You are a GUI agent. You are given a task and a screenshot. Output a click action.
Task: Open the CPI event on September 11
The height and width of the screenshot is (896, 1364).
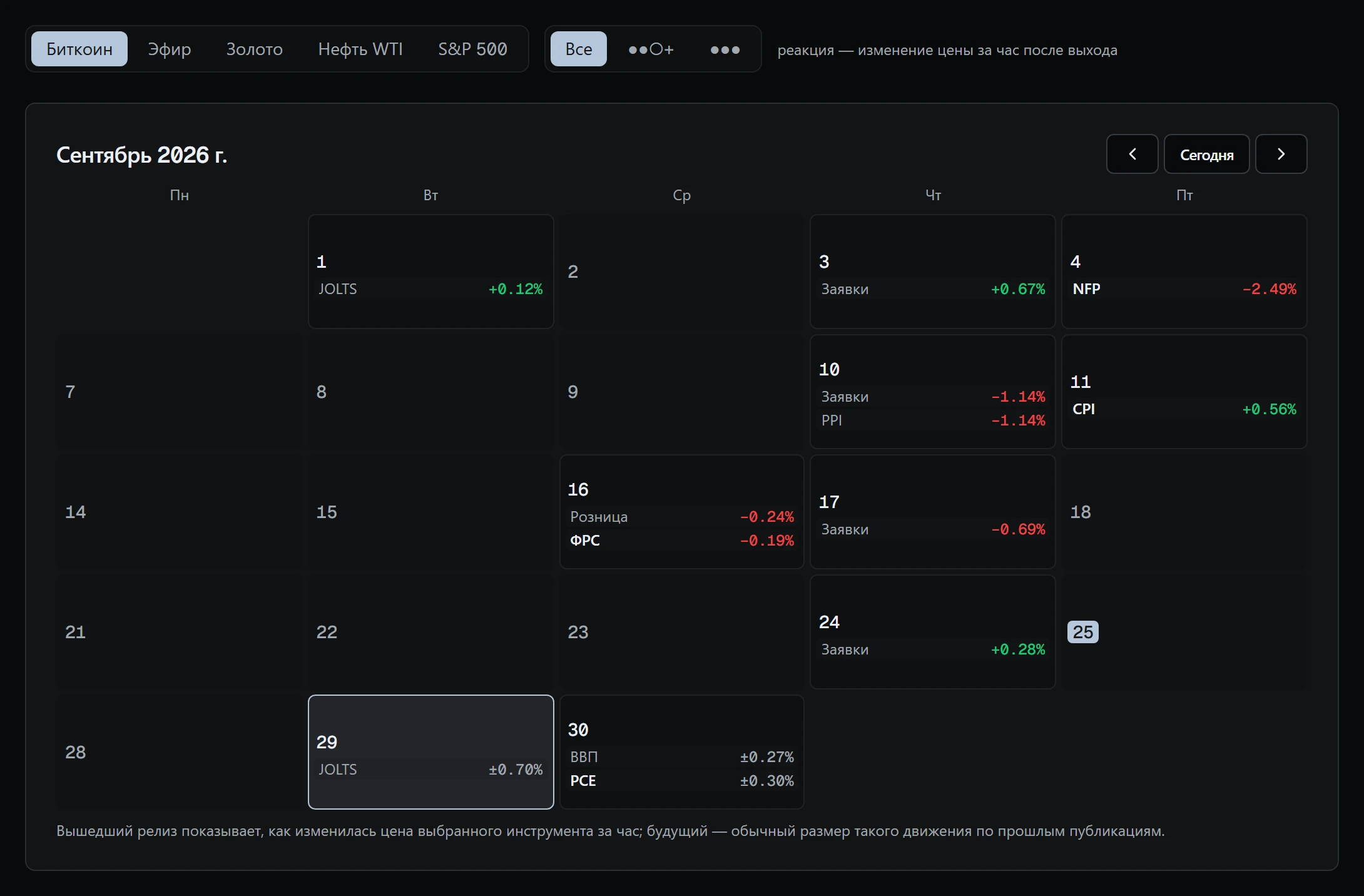coord(1184,409)
